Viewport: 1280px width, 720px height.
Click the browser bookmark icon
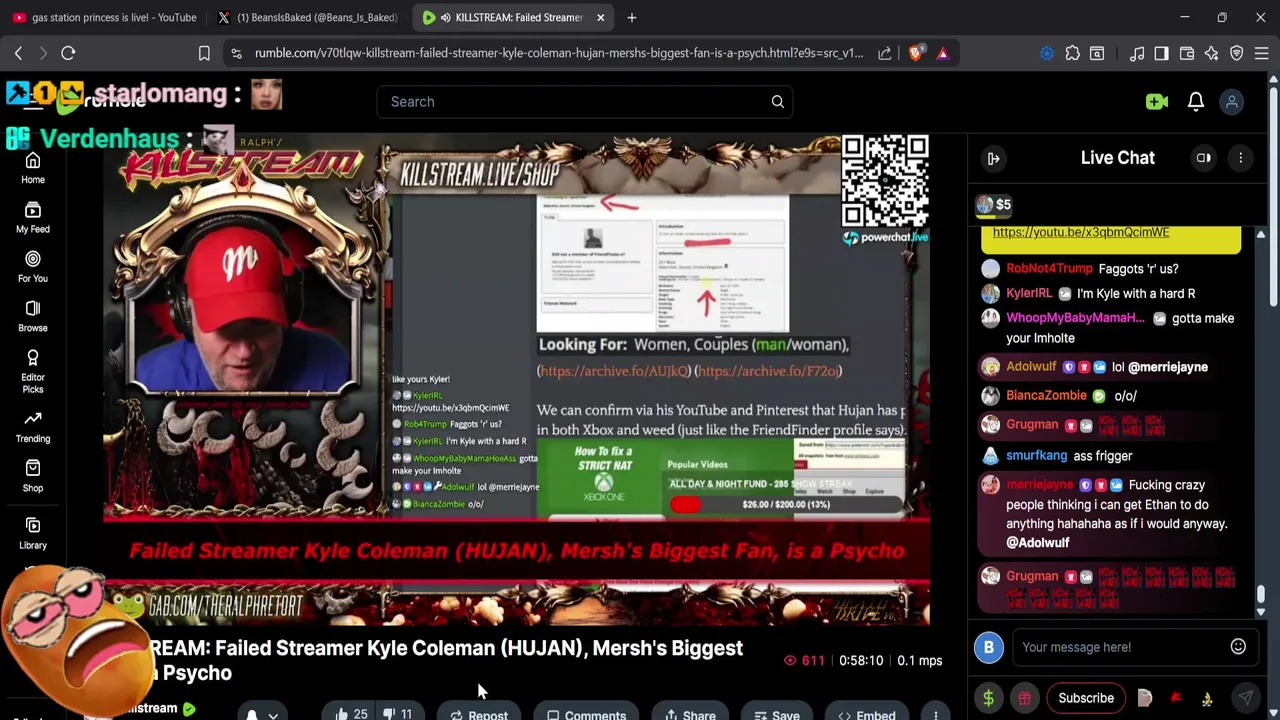coord(204,53)
